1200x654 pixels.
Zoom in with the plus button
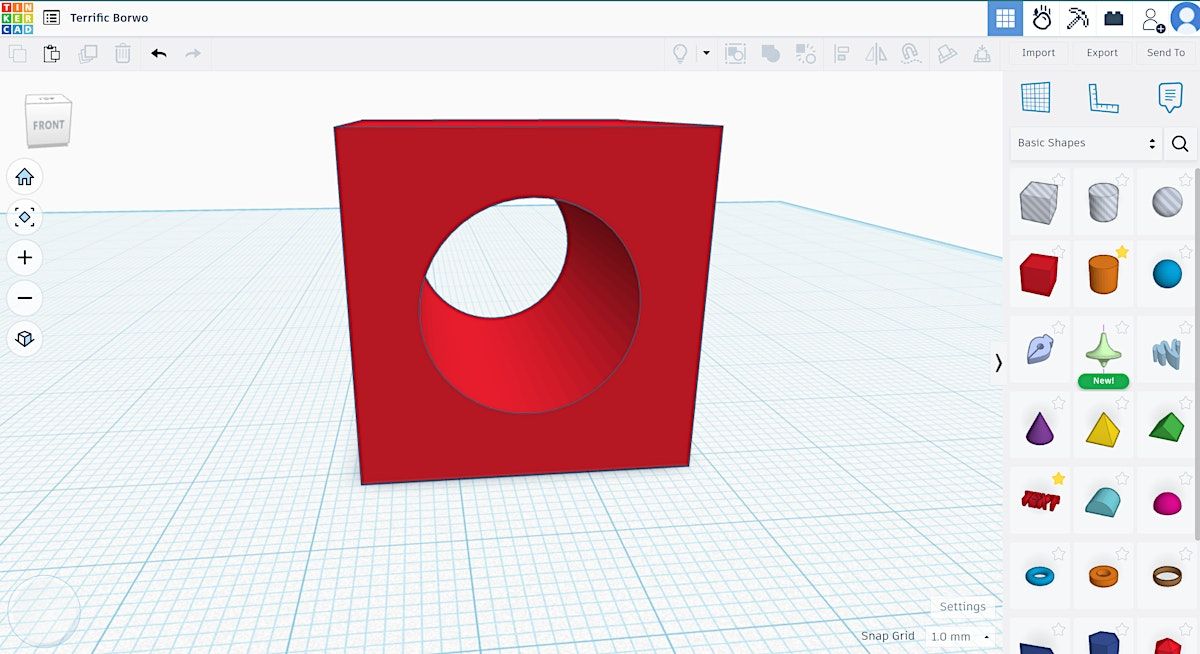pyautogui.click(x=25, y=258)
